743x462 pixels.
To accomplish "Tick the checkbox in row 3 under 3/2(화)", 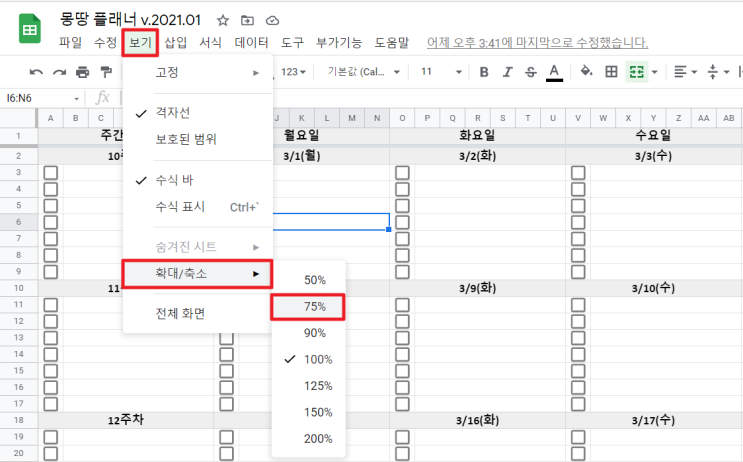I will pyautogui.click(x=402, y=172).
